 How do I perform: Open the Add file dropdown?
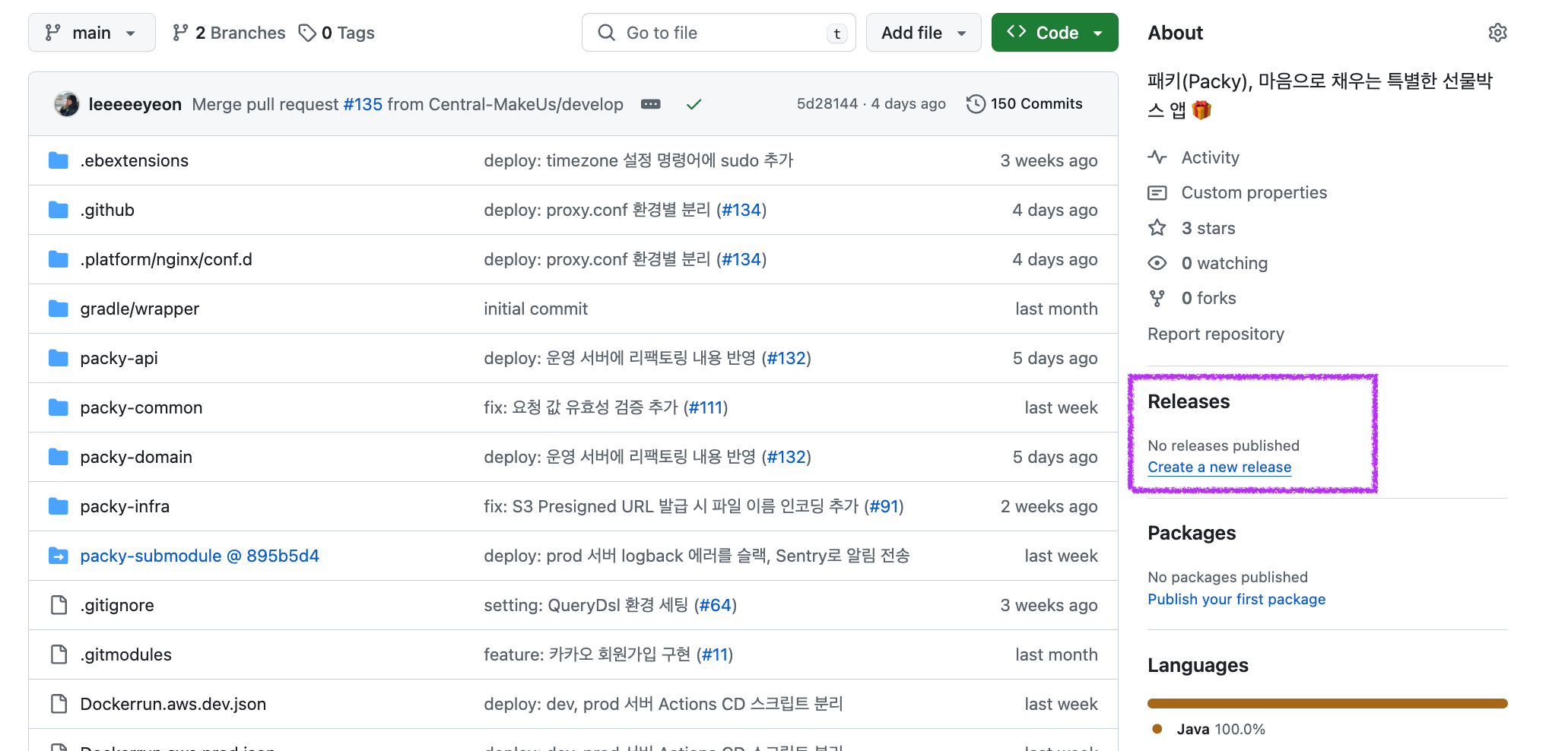(923, 33)
